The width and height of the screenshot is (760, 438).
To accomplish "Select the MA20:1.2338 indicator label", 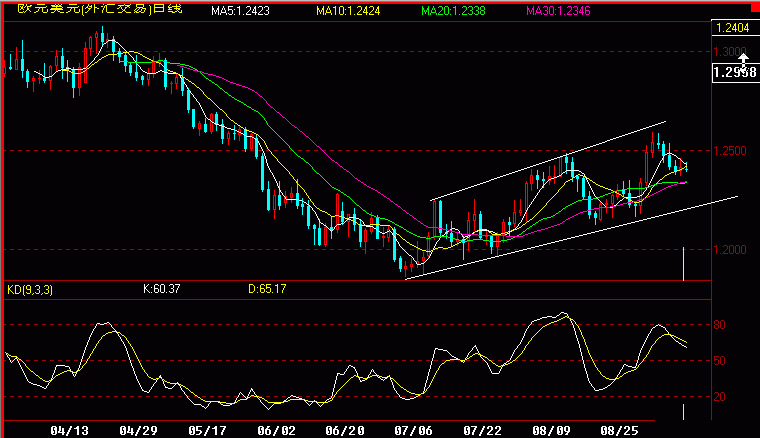I will point(453,11).
